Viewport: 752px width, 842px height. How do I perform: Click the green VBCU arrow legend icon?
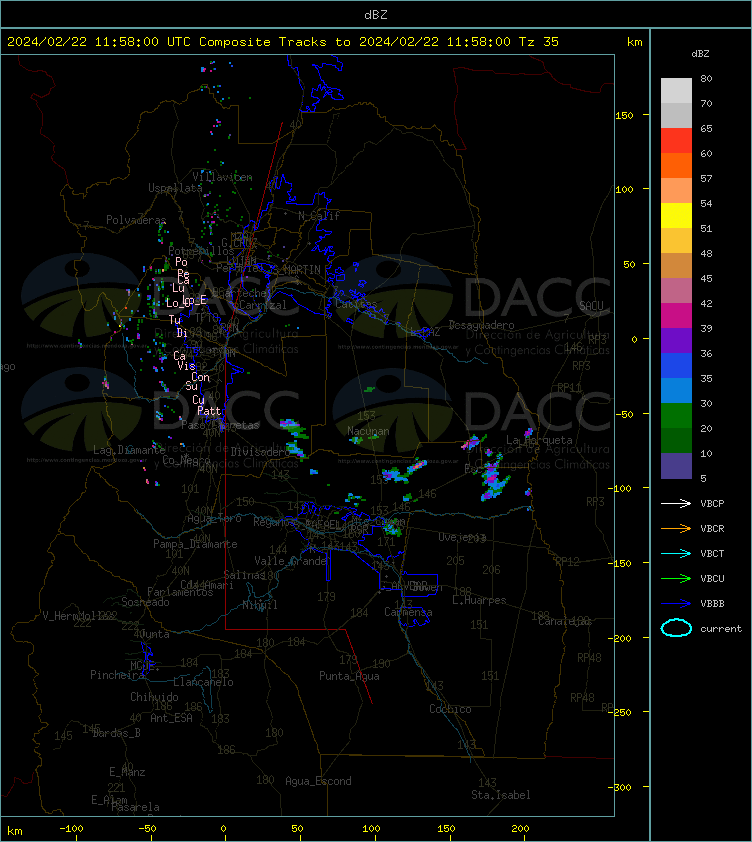click(x=676, y=578)
